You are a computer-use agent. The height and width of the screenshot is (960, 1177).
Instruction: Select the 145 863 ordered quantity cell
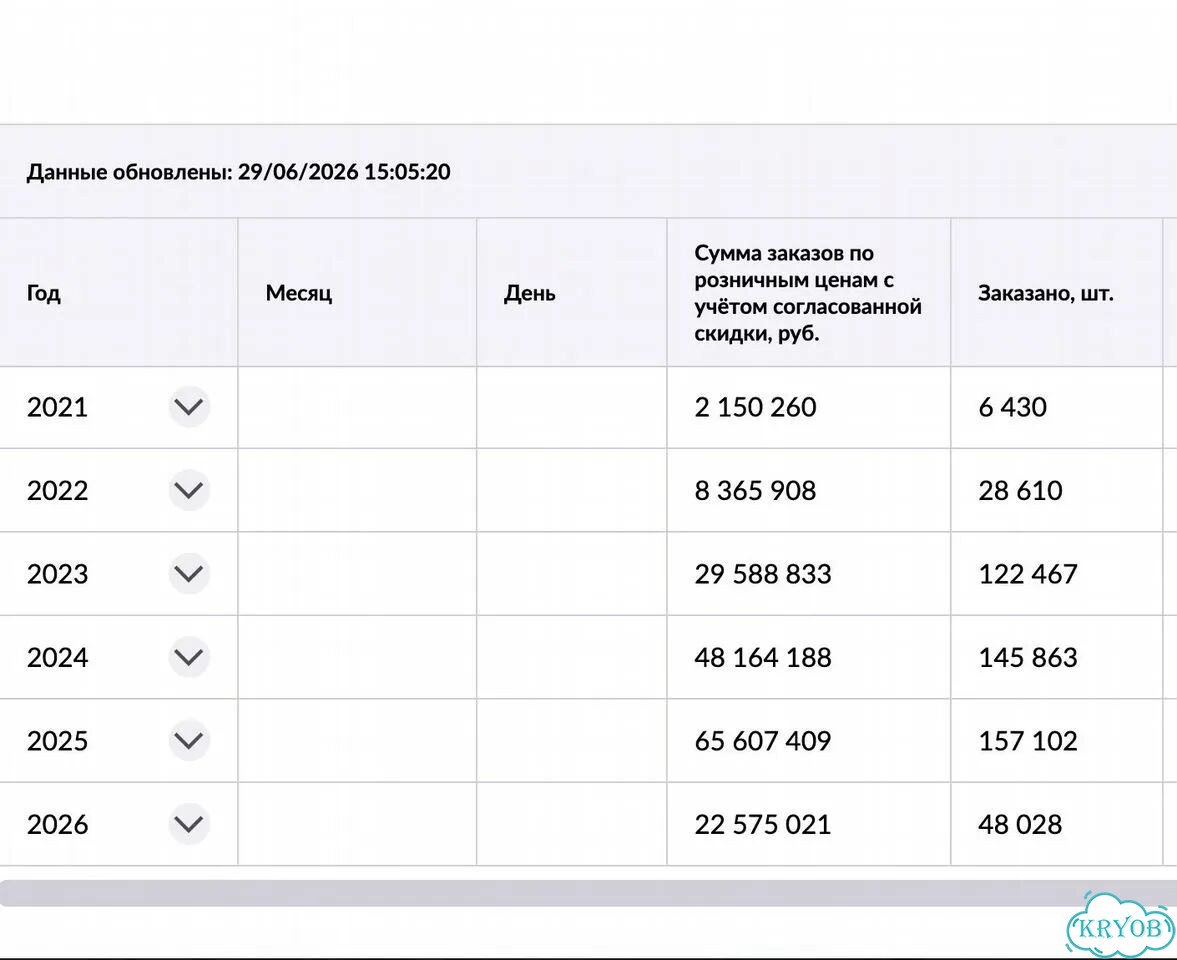tap(1057, 658)
